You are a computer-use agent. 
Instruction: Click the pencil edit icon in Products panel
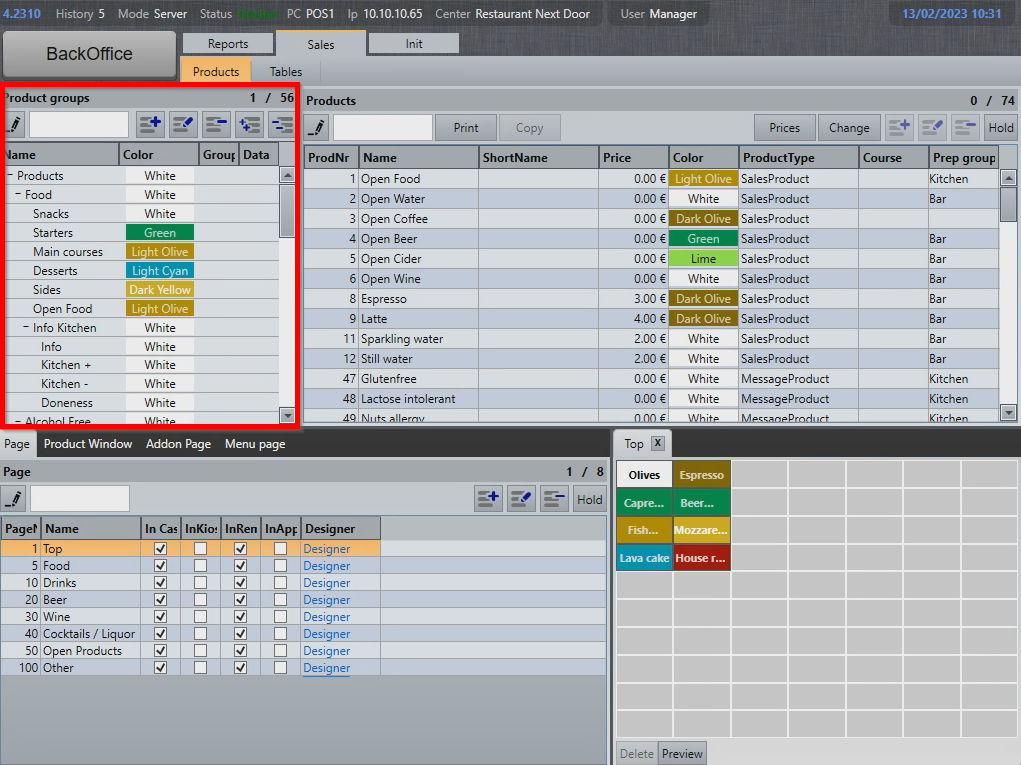pyautogui.click(x=318, y=127)
